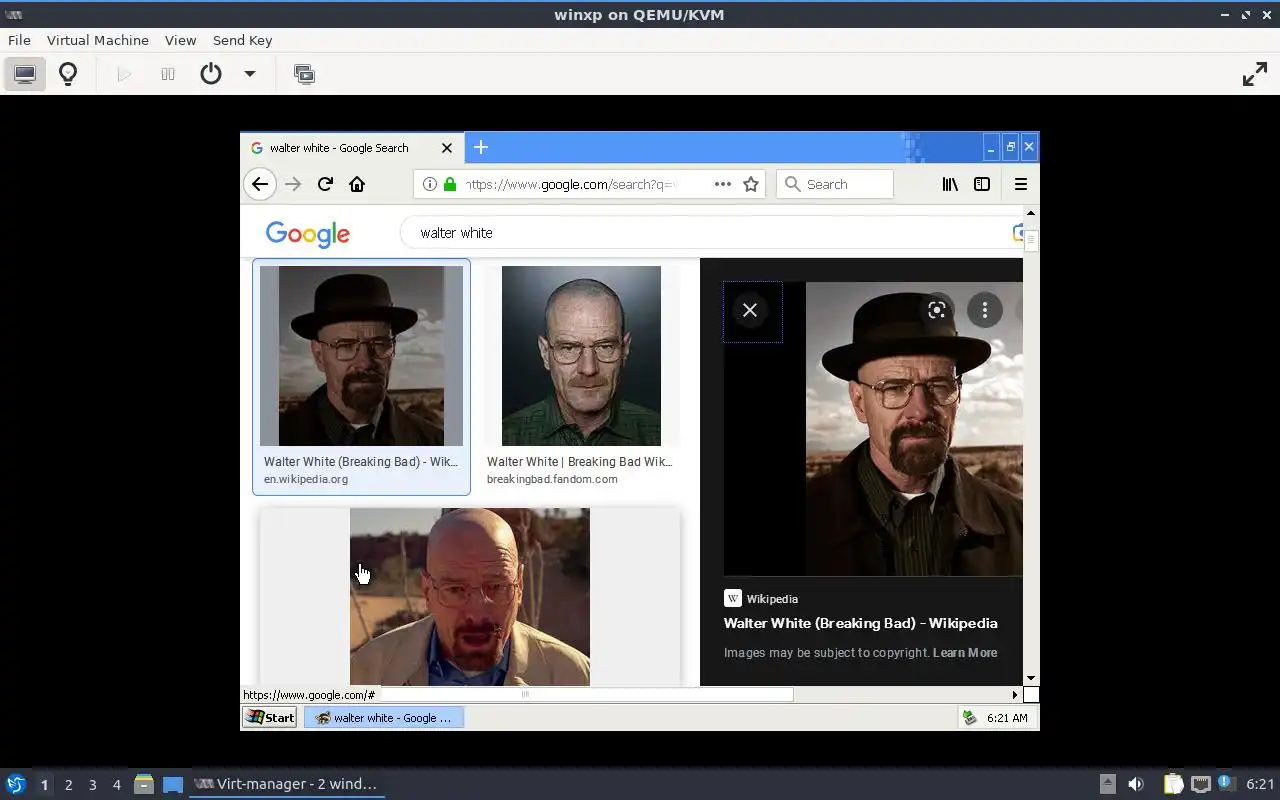The image size is (1280, 800).
Task: Click the Firefox Search box
Action: pyautogui.click(x=835, y=184)
